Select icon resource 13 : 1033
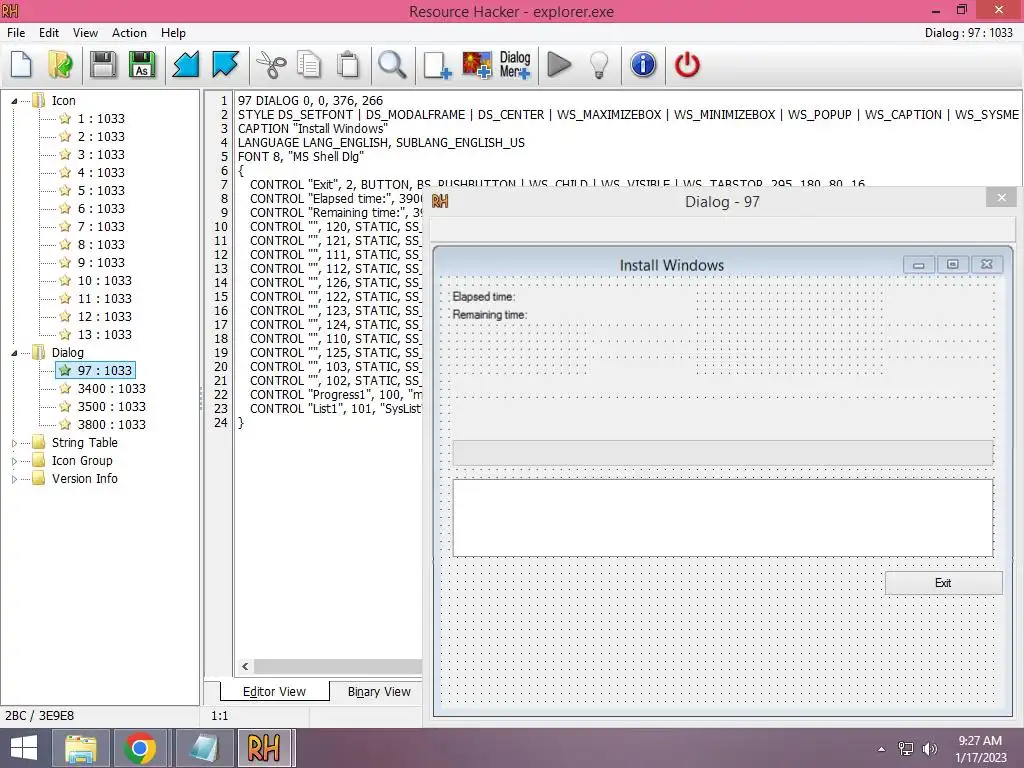Viewport: 1024px width, 768px height. 104,334
